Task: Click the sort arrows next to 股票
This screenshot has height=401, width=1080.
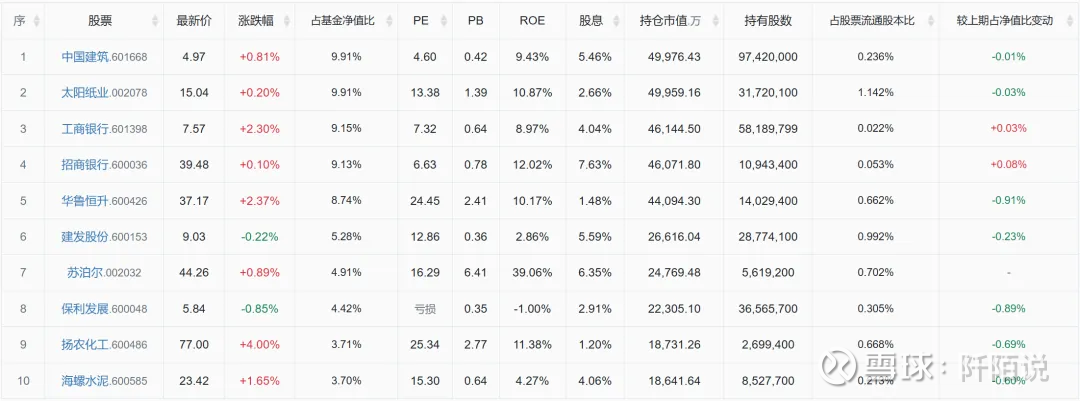Action: (155, 21)
